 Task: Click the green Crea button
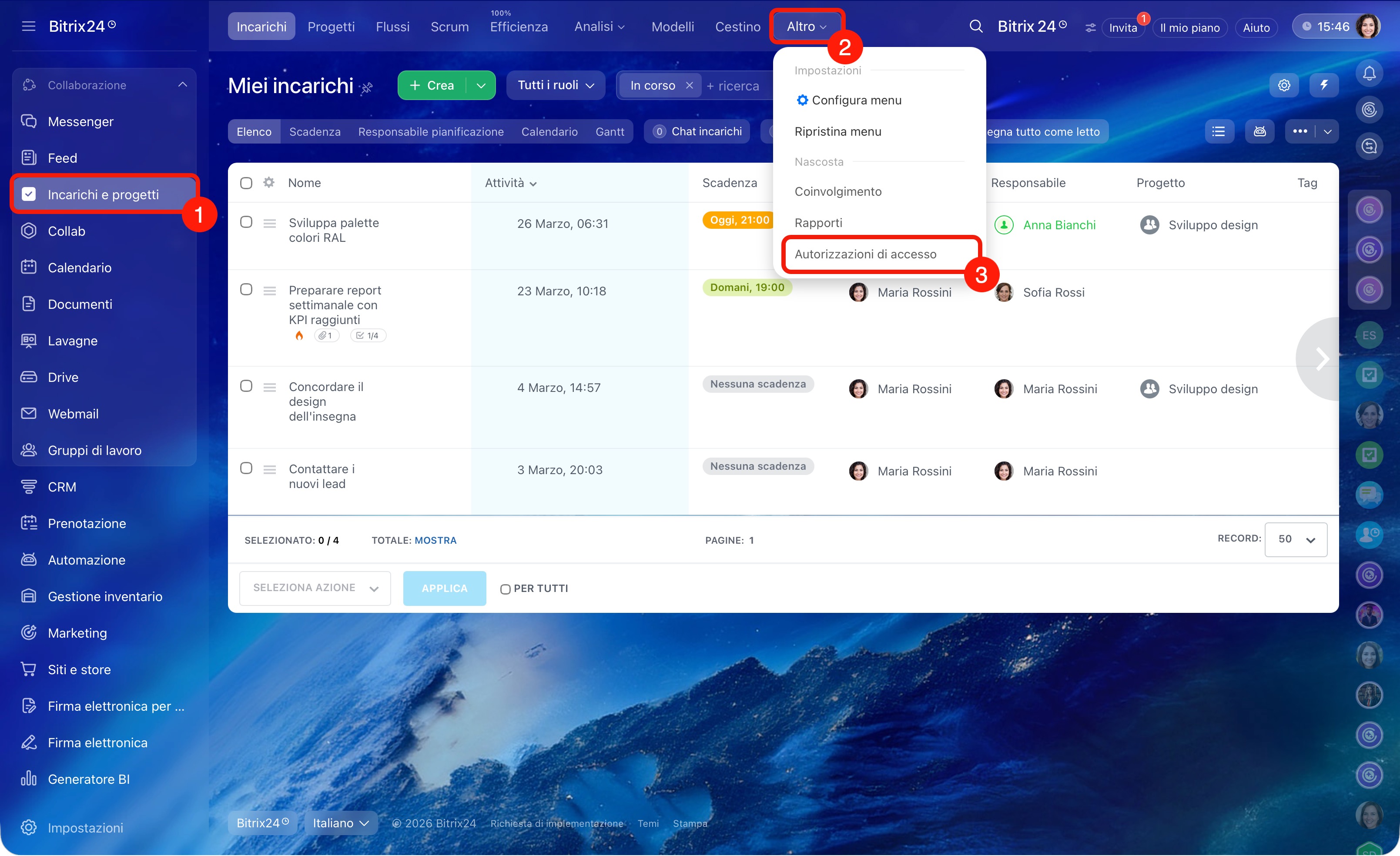[432, 85]
